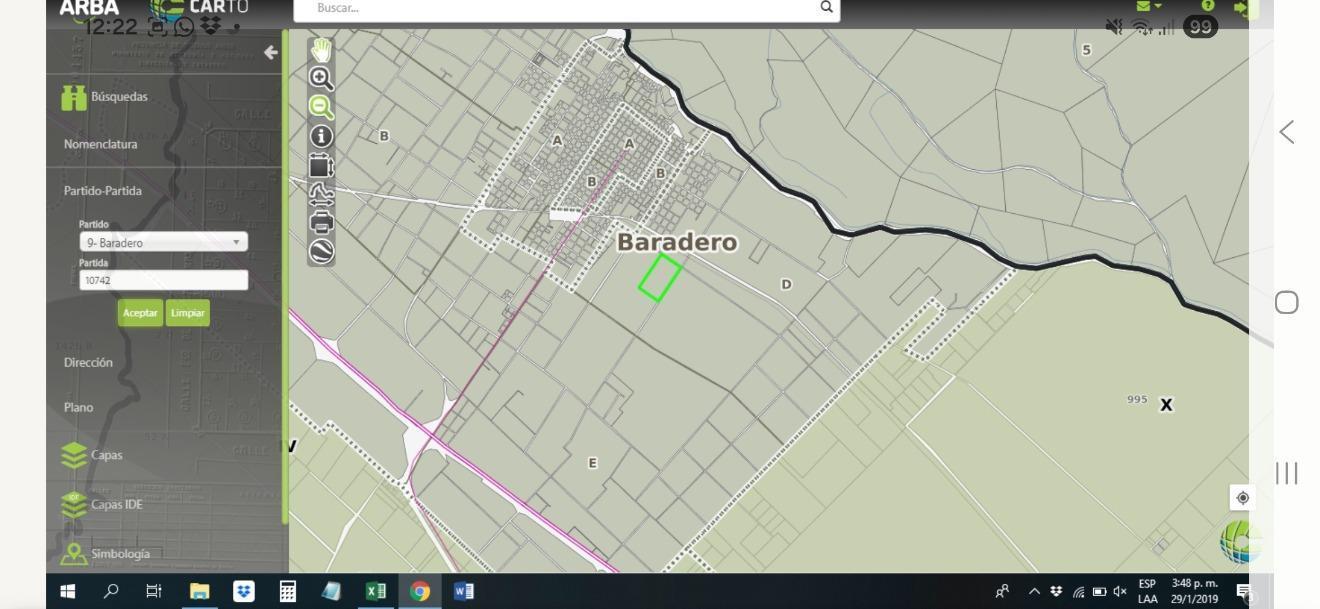Click the green highlighted parcel on map
Viewport: 1320px width, 609px height.
pos(660,277)
